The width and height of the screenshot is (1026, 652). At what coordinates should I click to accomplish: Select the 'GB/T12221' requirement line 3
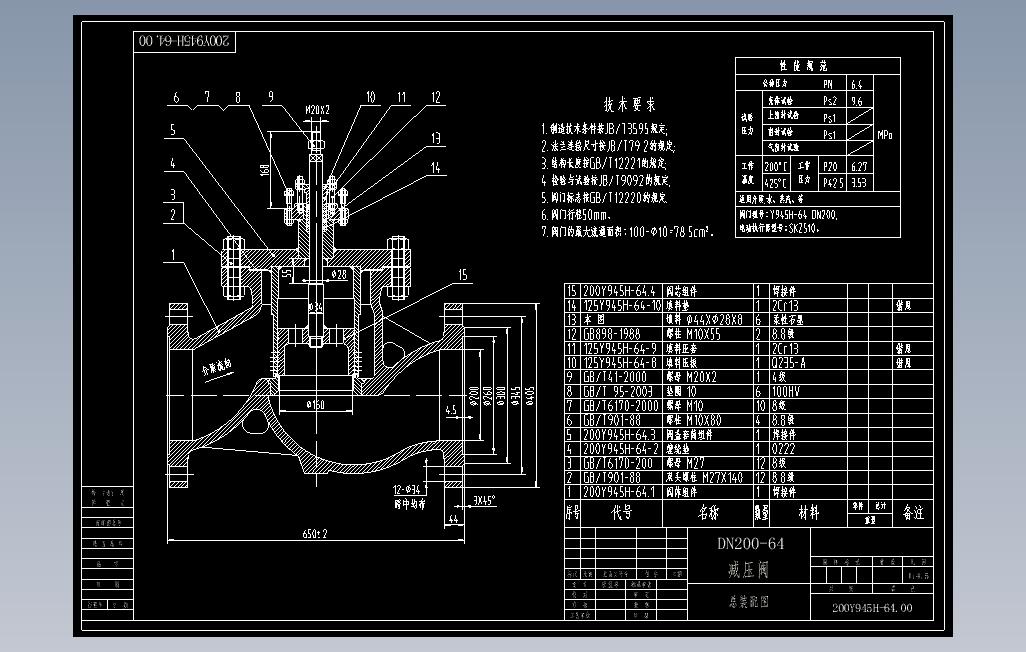[604, 163]
